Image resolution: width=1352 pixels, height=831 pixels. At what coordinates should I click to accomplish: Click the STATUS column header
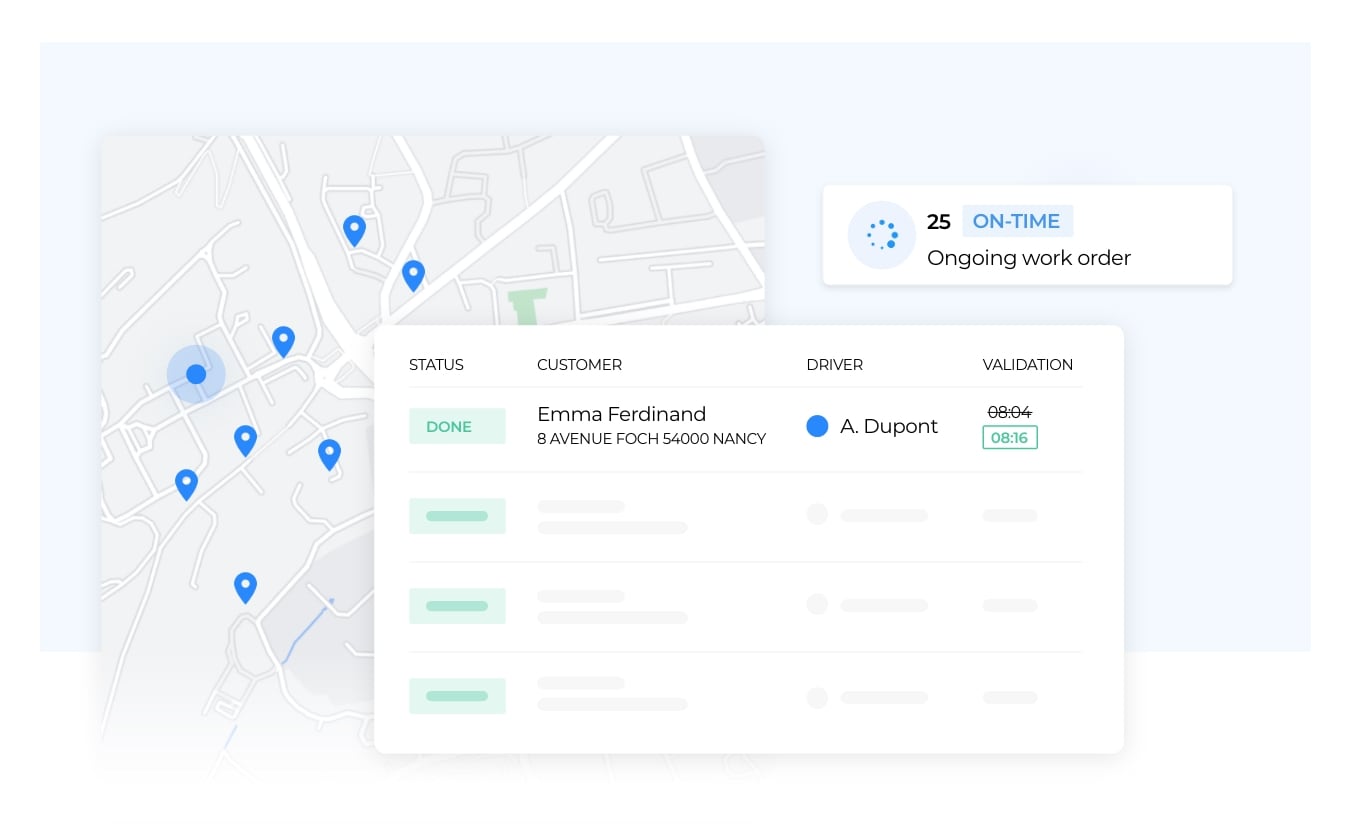(436, 365)
